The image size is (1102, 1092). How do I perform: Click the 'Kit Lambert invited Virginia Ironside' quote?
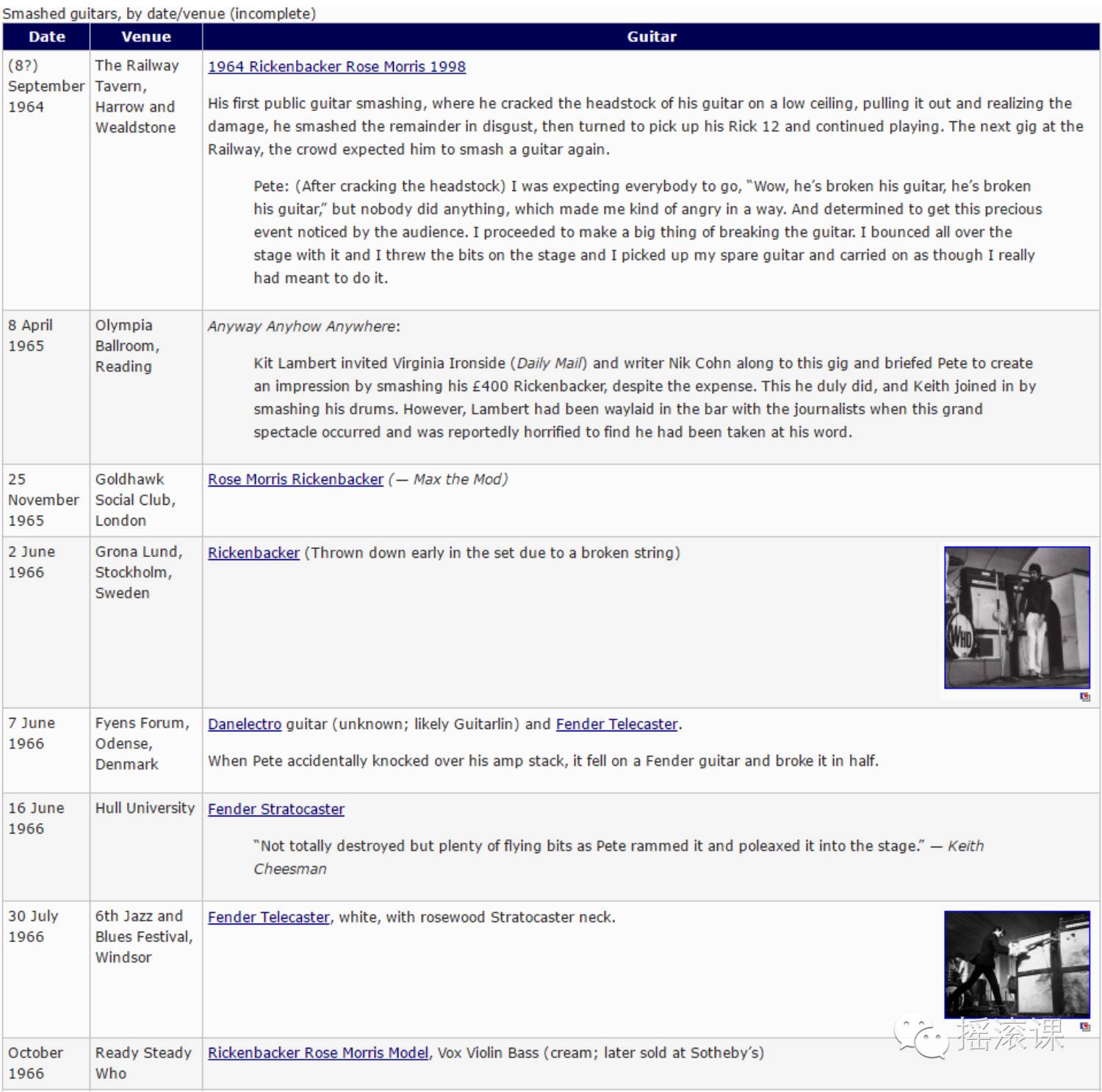tap(645, 398)
